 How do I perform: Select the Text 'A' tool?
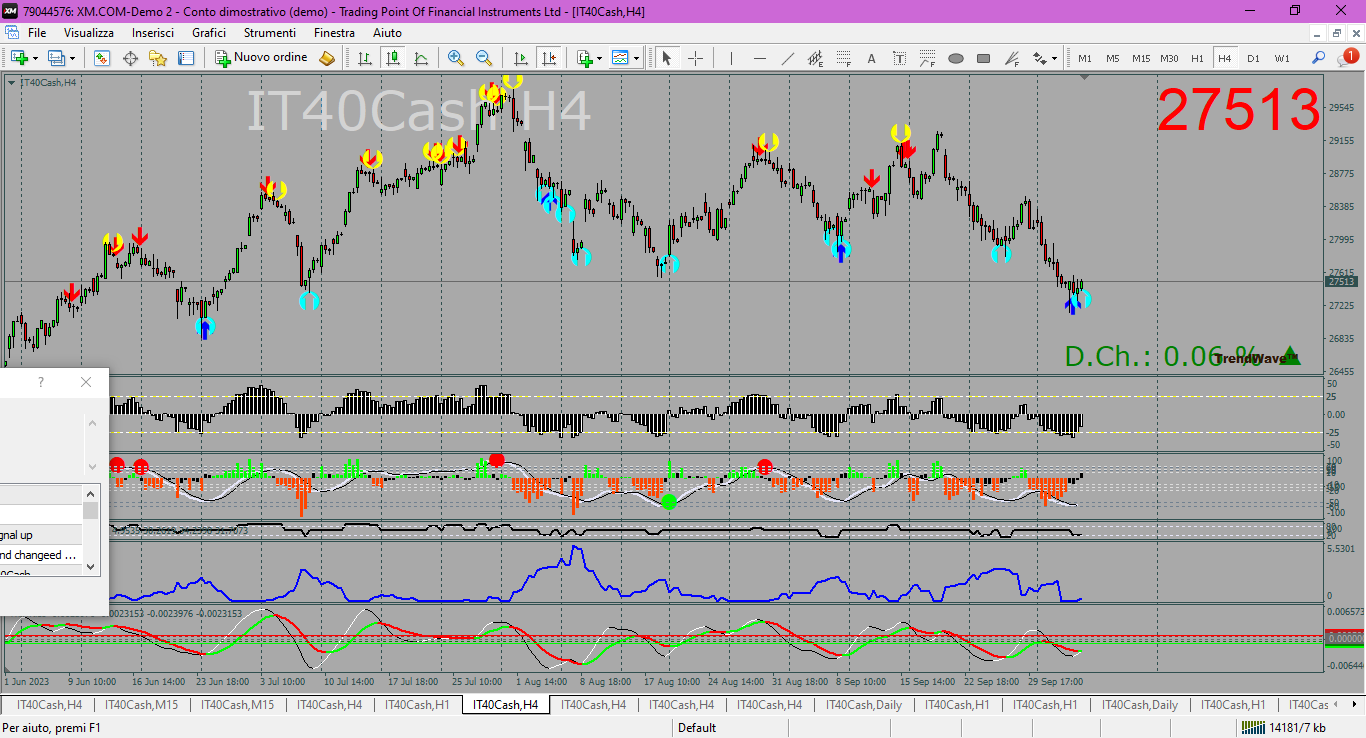[x=871, y=58]
